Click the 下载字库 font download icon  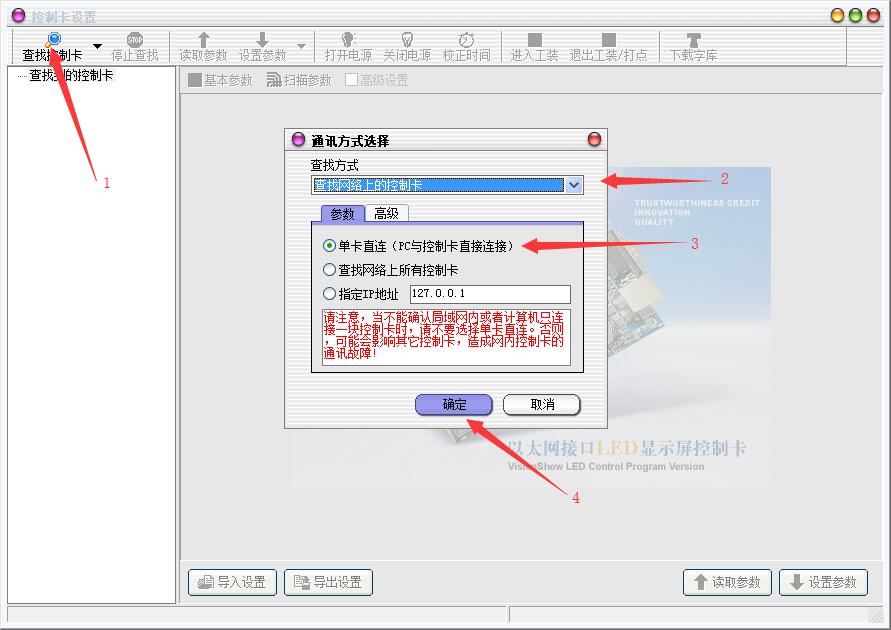pos(693,39)
